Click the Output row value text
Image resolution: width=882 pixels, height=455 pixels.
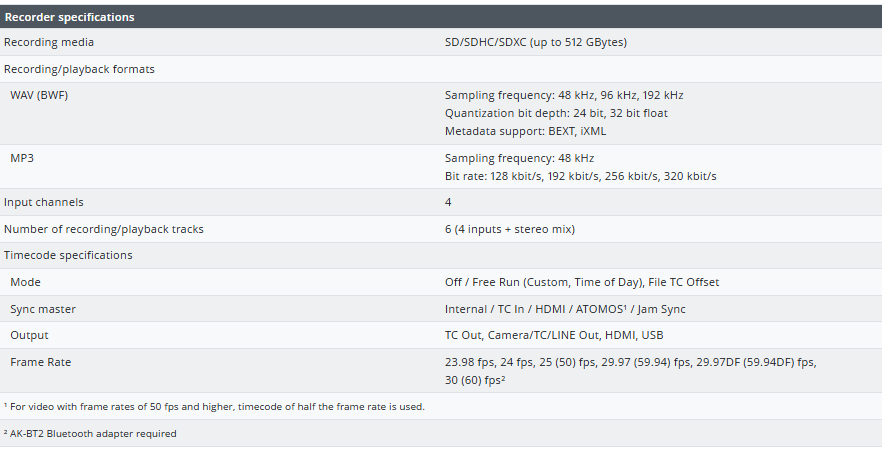point(554,335)
